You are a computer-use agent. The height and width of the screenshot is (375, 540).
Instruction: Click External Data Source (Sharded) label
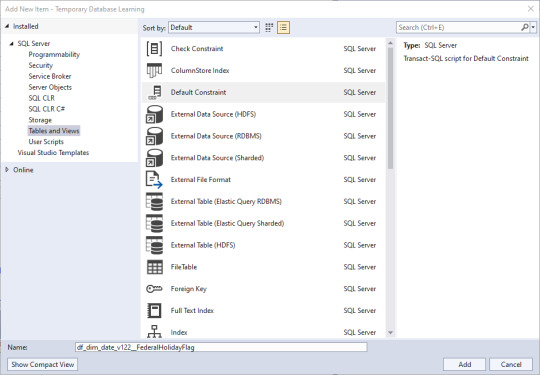click(217, 158)
